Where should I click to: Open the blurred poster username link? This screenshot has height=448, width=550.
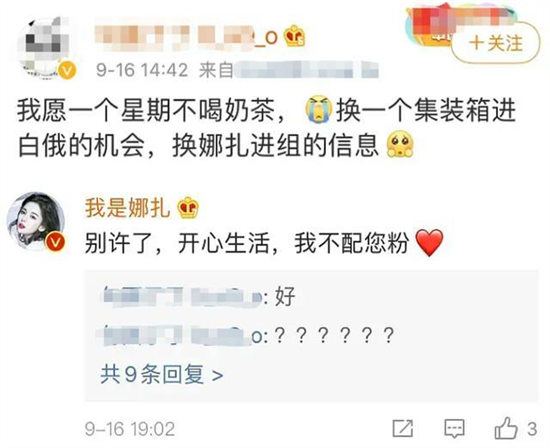[187, 37]
